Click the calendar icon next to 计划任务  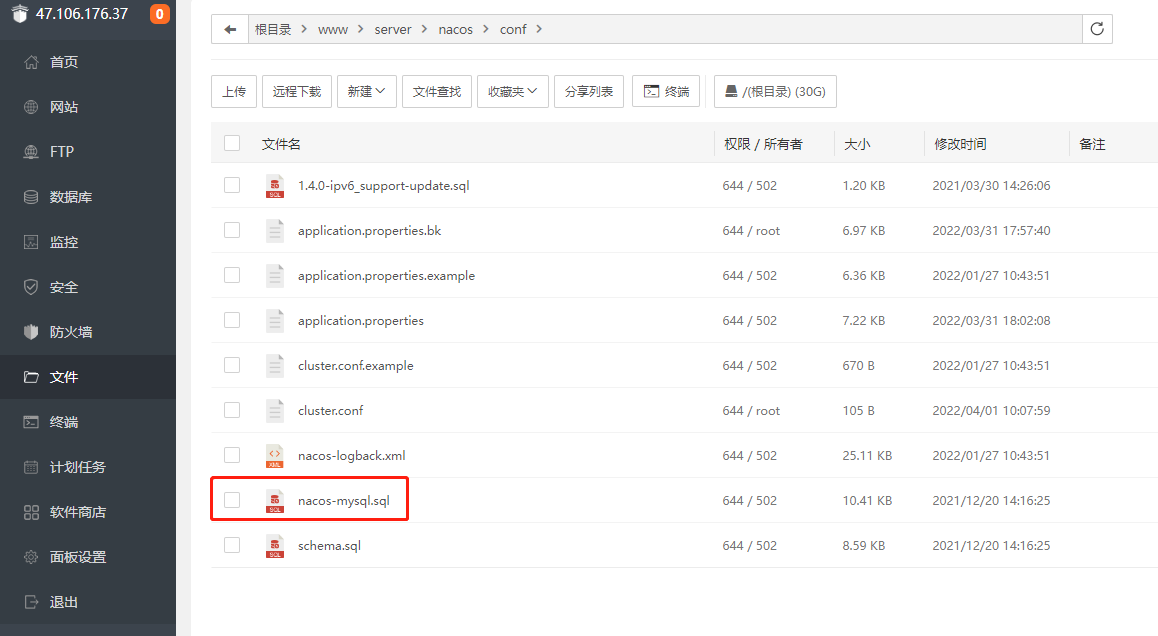31,468
